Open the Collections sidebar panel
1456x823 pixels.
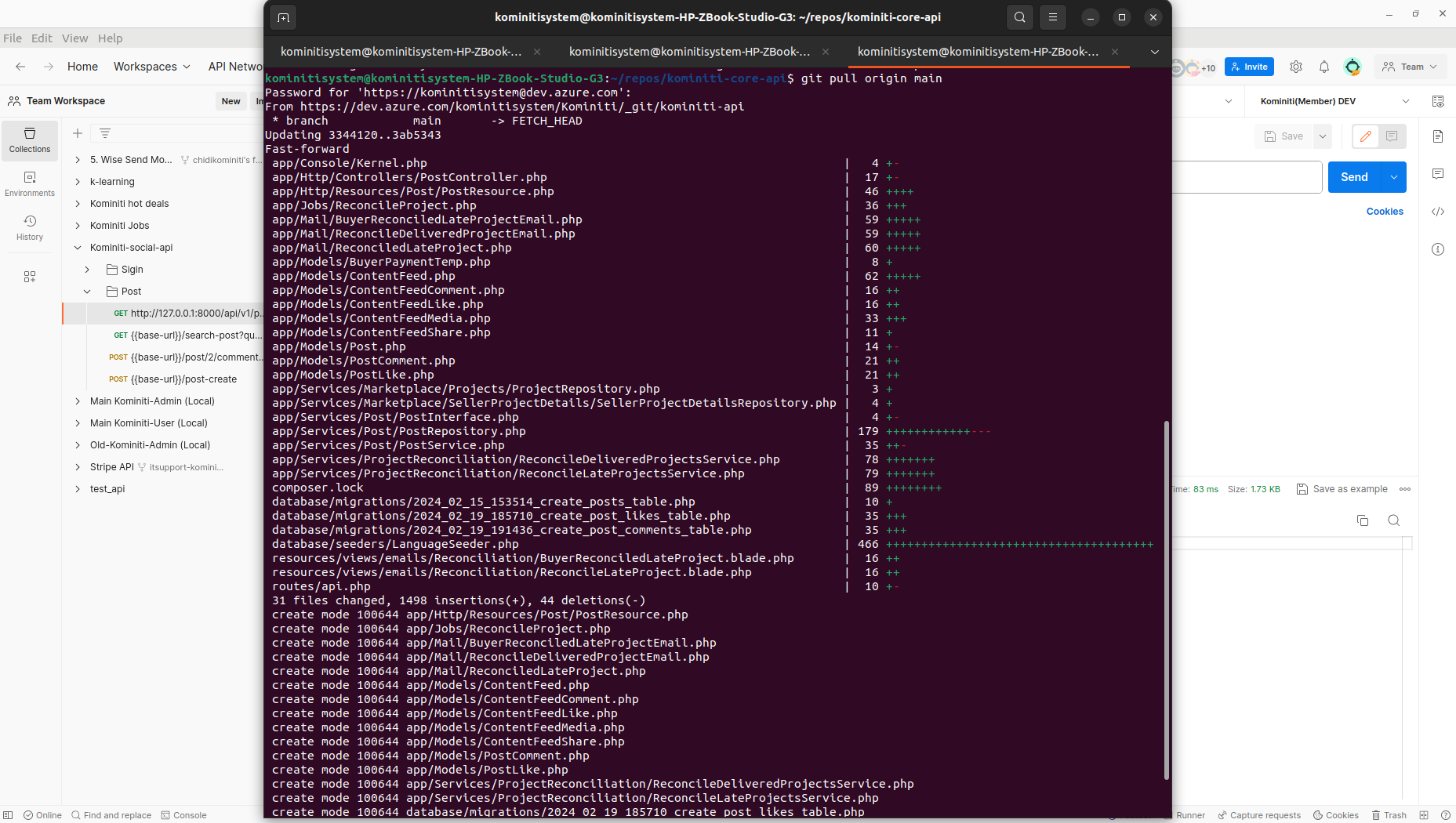pos(30,140)
